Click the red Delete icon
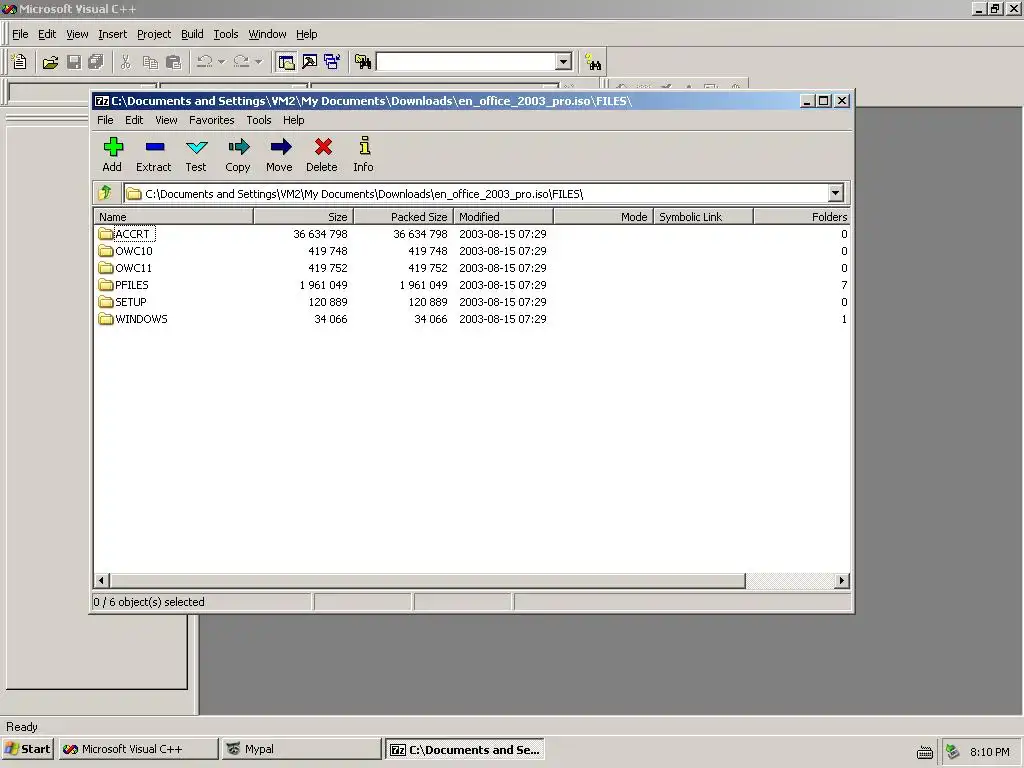Image resolution: width=1024 pixels, height=768 pixels. [x=322, y=155]
